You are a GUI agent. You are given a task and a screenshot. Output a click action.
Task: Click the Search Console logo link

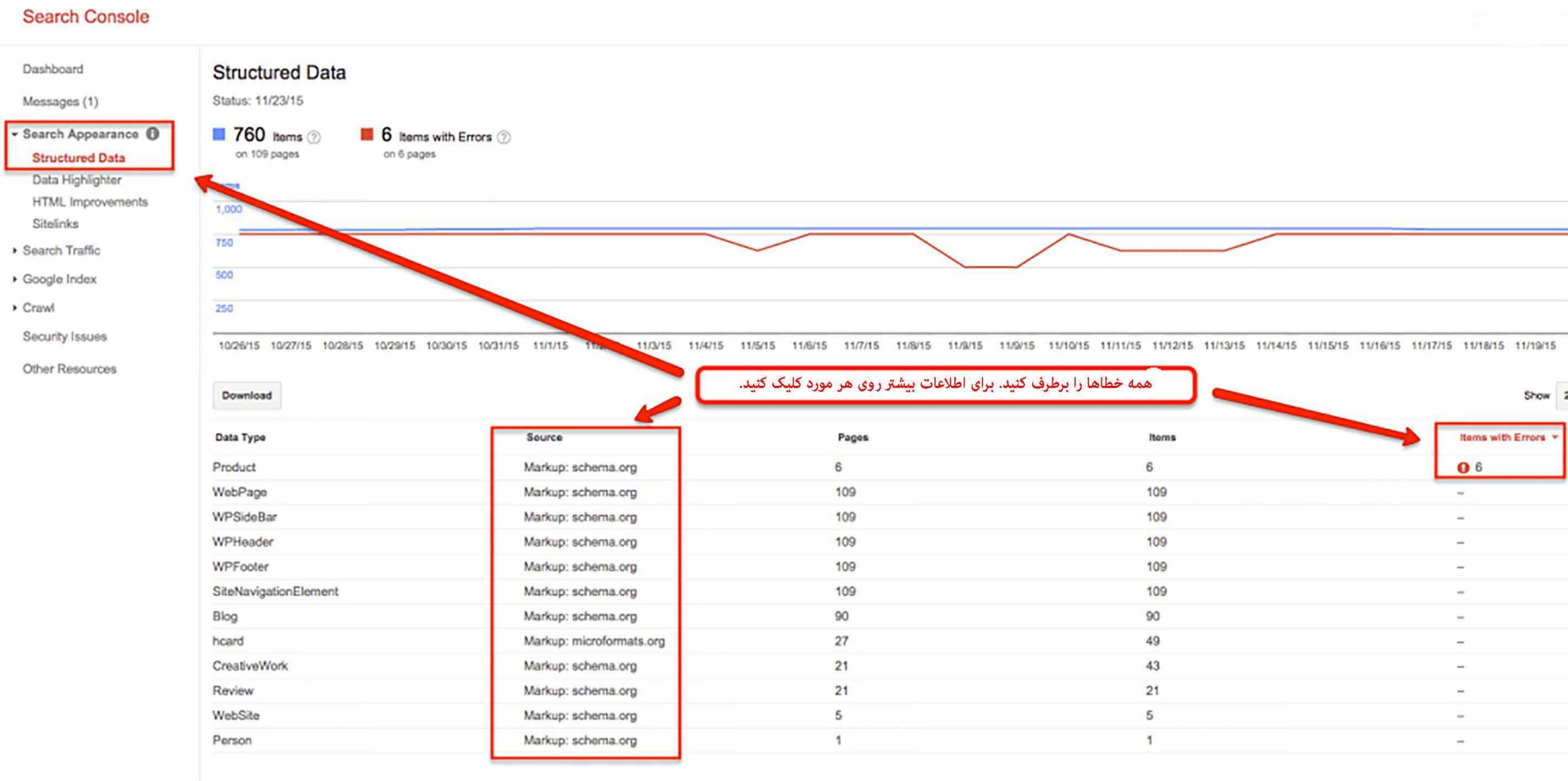pyautogui.click(x=86, y=17)
